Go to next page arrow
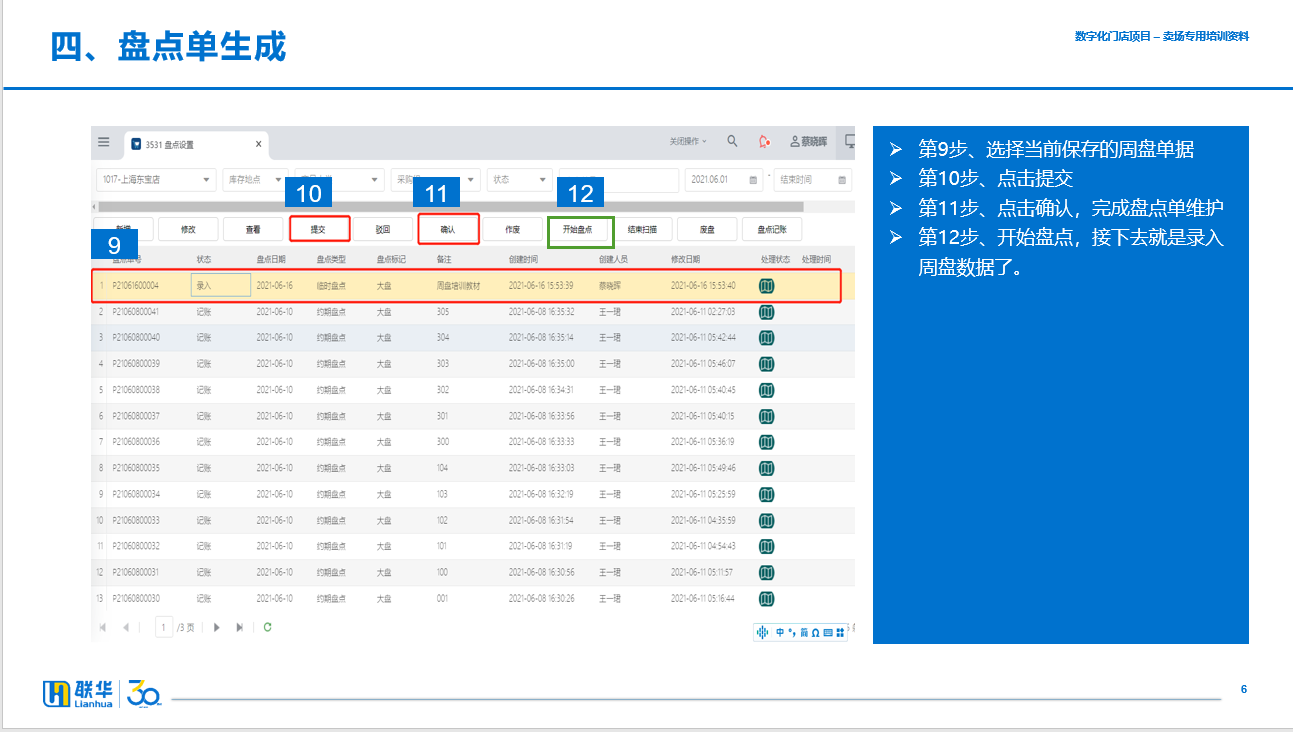The image size is (1293, 732). point(217,627)
